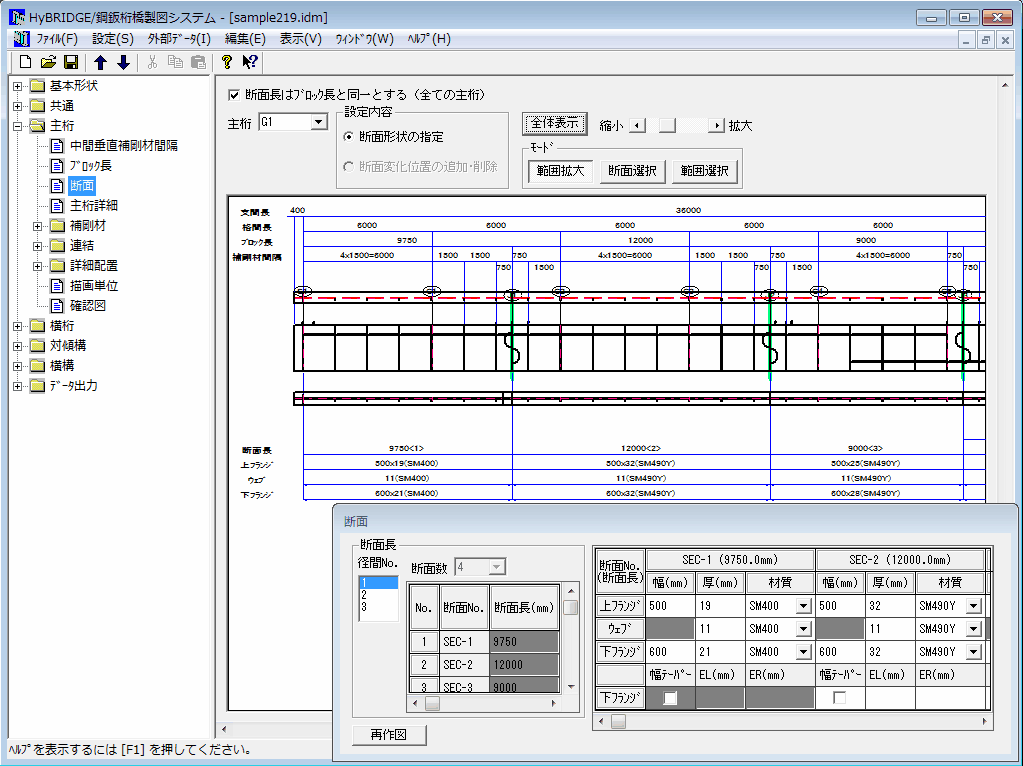The image size is (1023, 766).
Task: Activate the context help pointer icon
Action: (250, 62)
